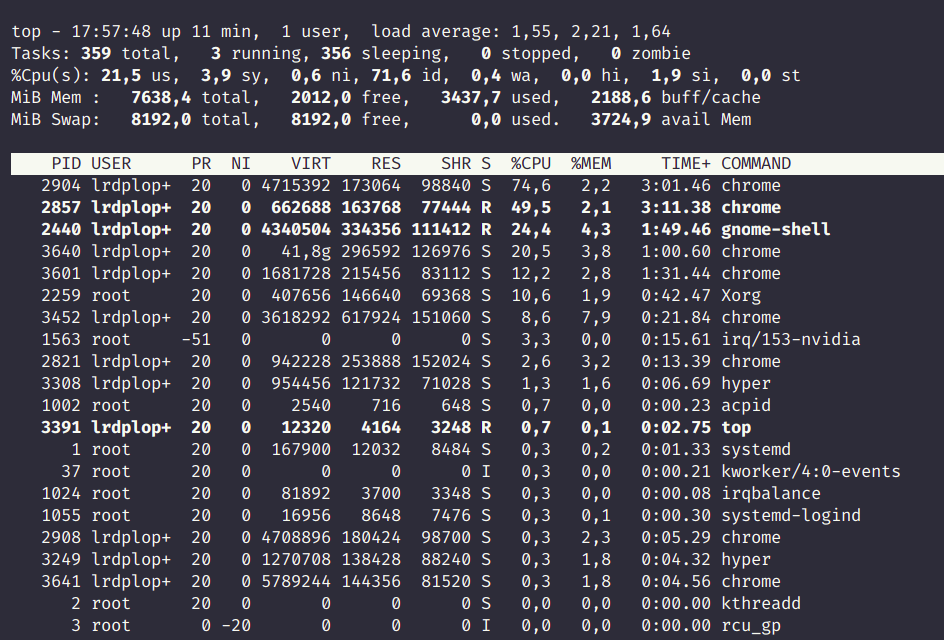Screen dimensions: 944x640
Task: Click PID 2904 in the process list
Action: [x=61, y=186]
